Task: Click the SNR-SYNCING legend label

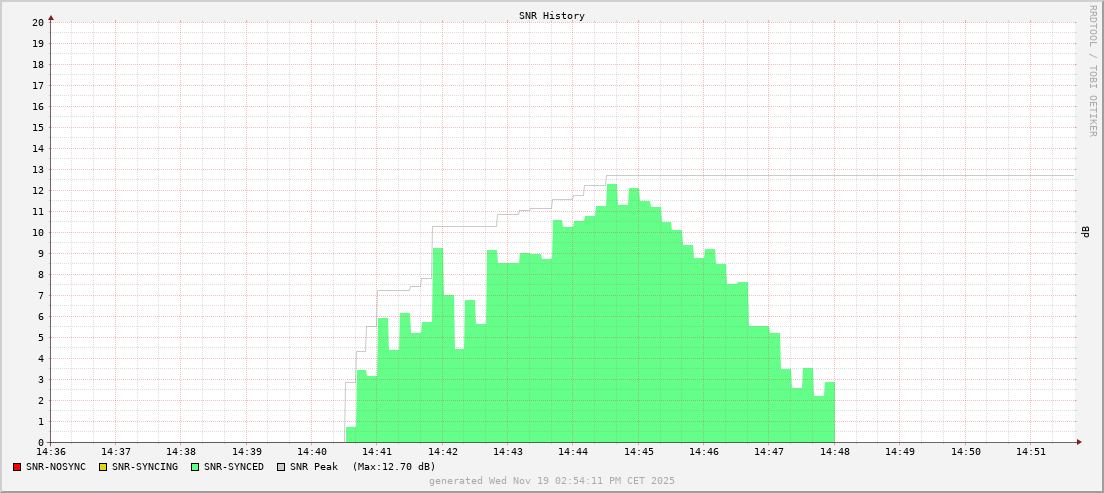Action: click(144, 467)
